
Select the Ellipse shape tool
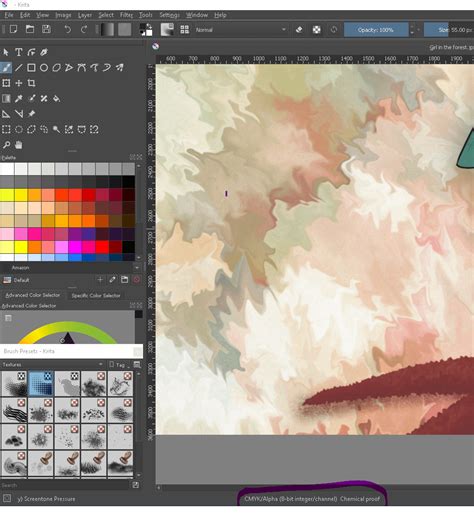44,68
